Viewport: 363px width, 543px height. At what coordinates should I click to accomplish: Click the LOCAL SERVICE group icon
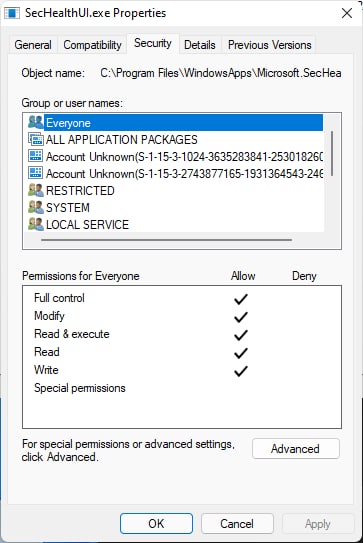[x=36, y=224]
